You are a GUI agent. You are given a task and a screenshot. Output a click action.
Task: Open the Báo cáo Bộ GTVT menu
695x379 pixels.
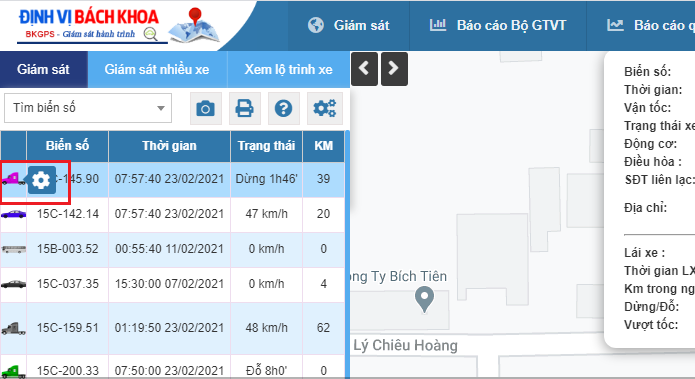point(498,25)
